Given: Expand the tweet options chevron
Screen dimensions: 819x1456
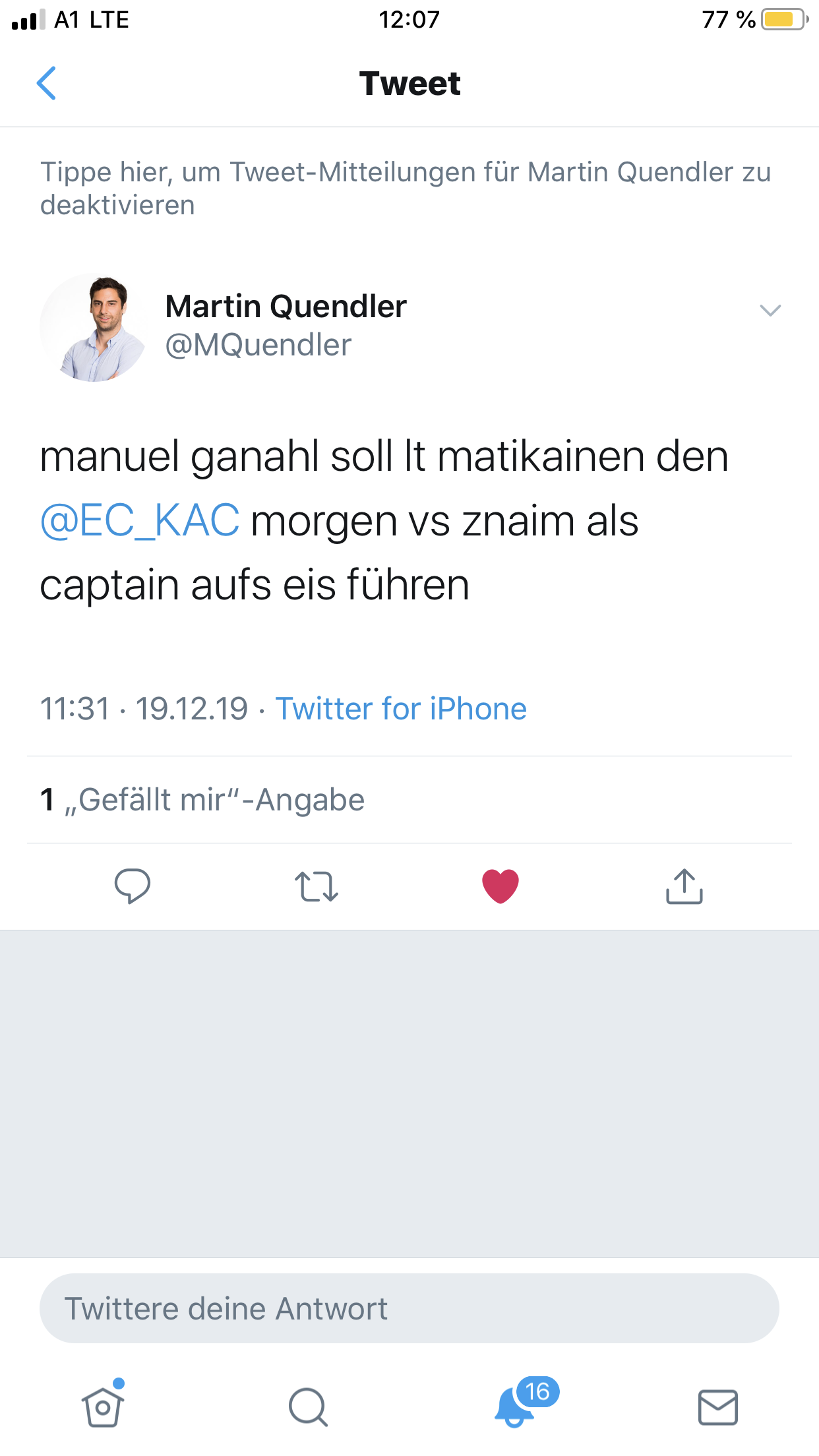Looking at the screenshot, I should [770, 310].
